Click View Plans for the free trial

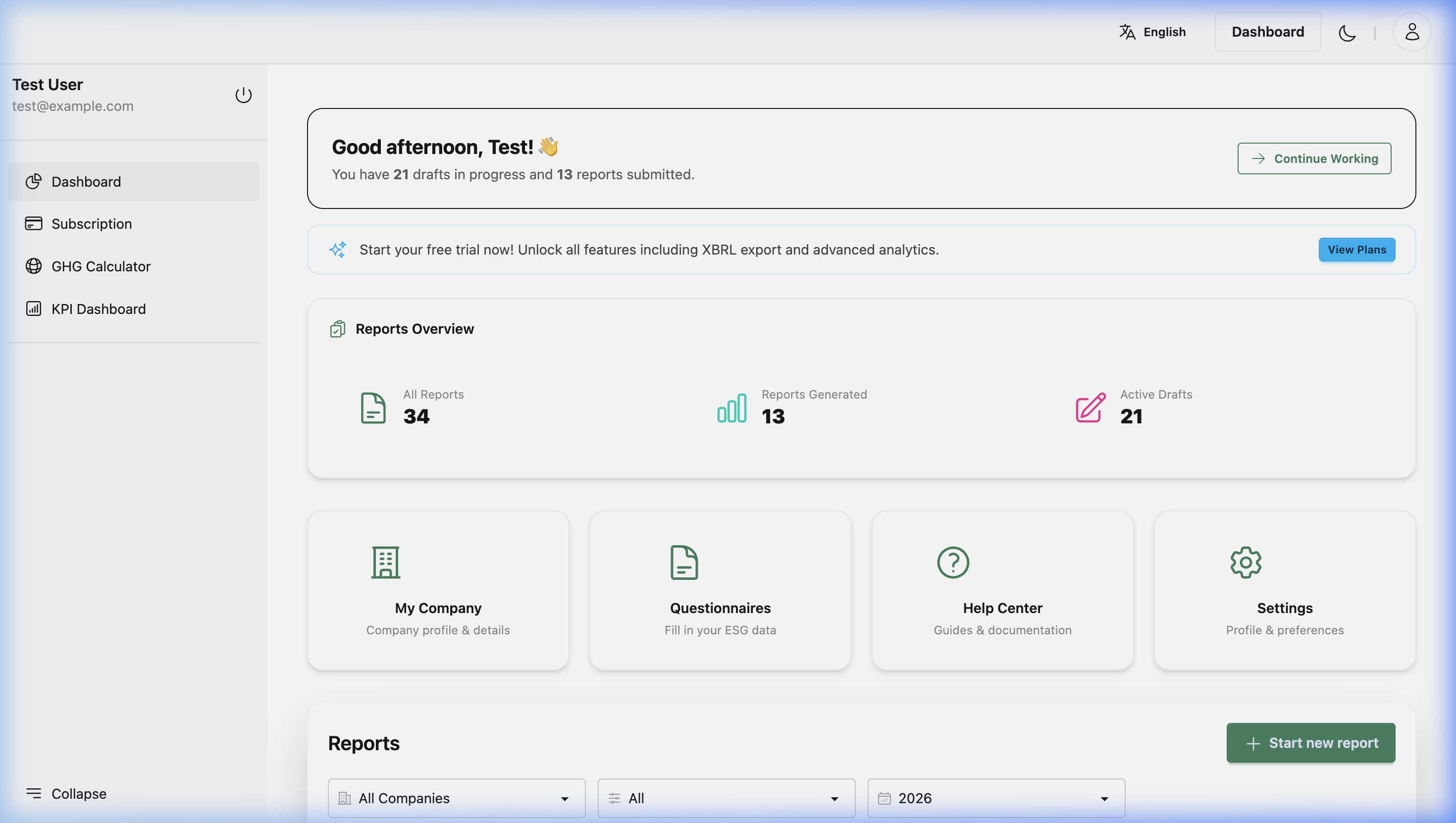(1356, 249)
